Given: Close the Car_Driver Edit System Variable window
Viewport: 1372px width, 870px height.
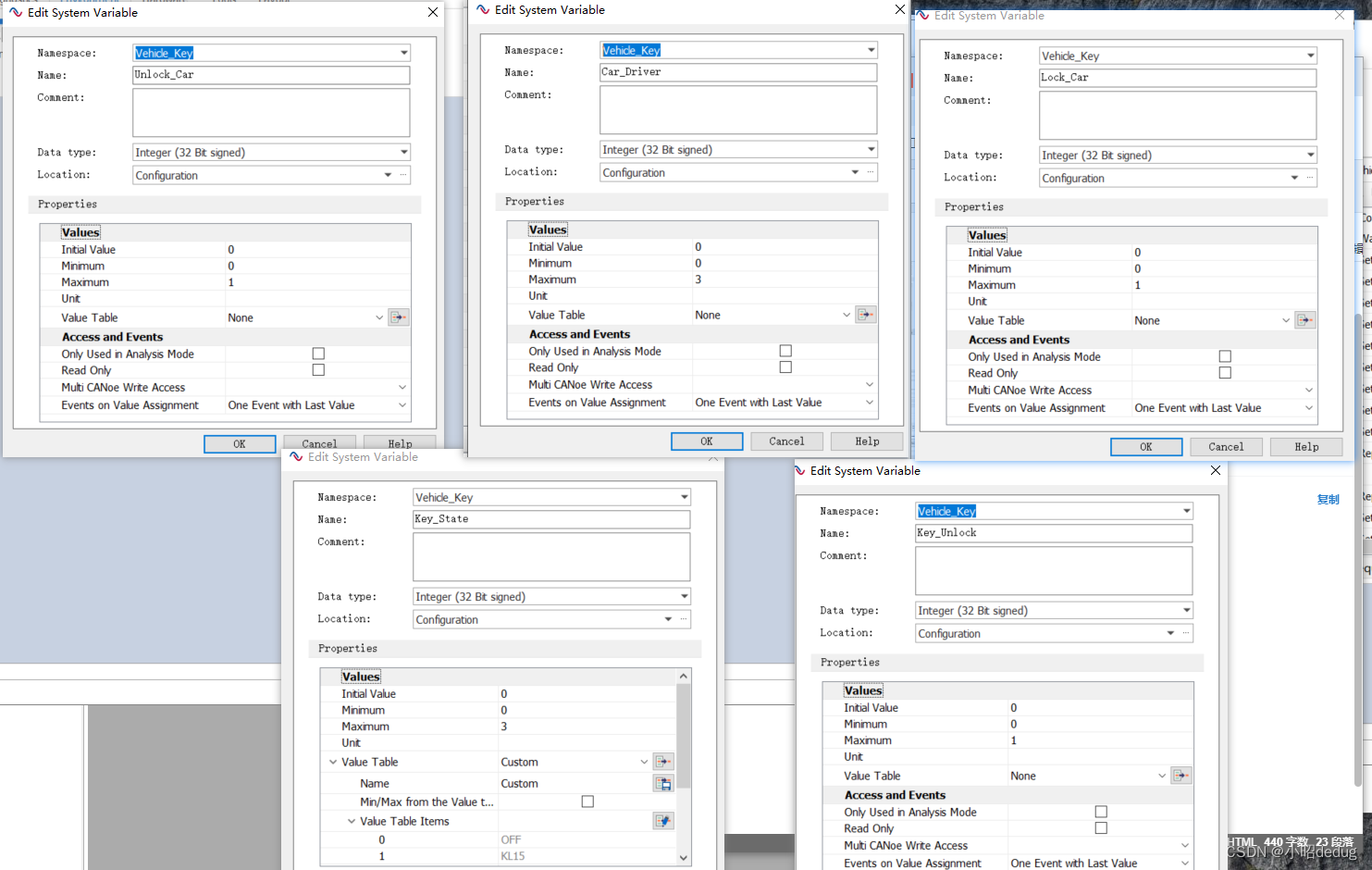Looking at the screenshot, I should pyautogui.click(x=900, y=9).
